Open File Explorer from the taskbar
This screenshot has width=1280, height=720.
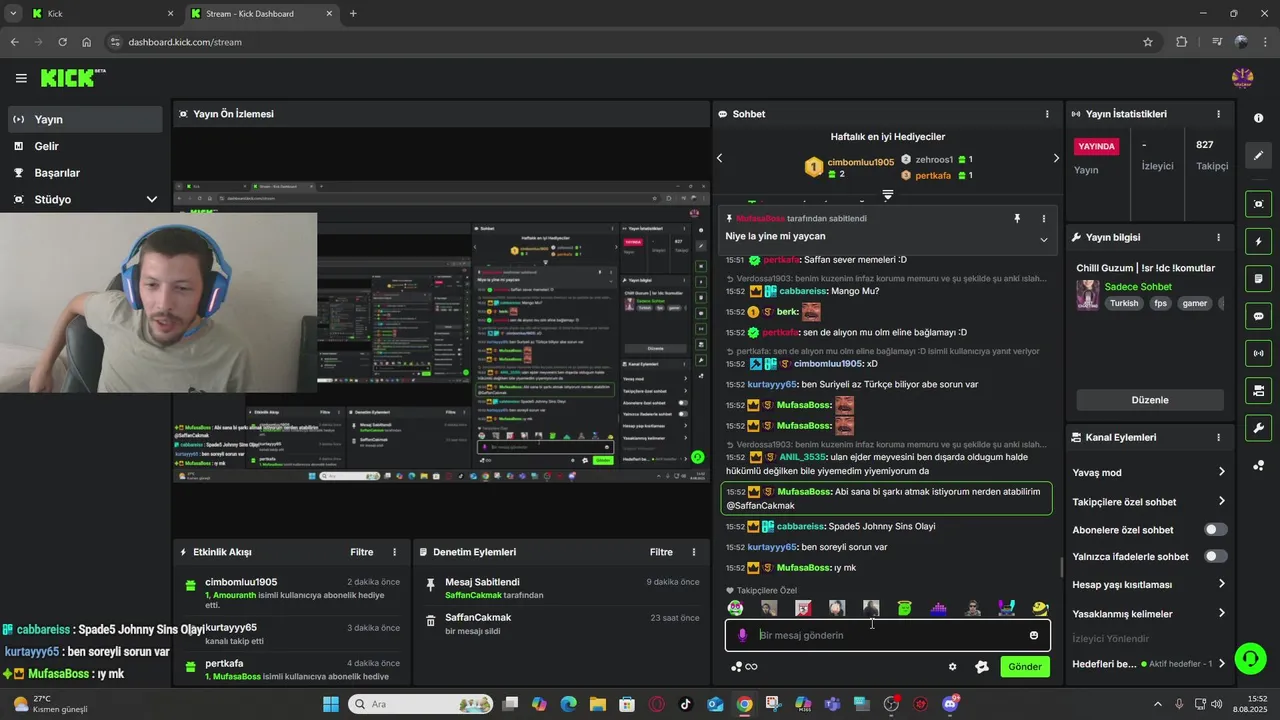pos(598,704)
